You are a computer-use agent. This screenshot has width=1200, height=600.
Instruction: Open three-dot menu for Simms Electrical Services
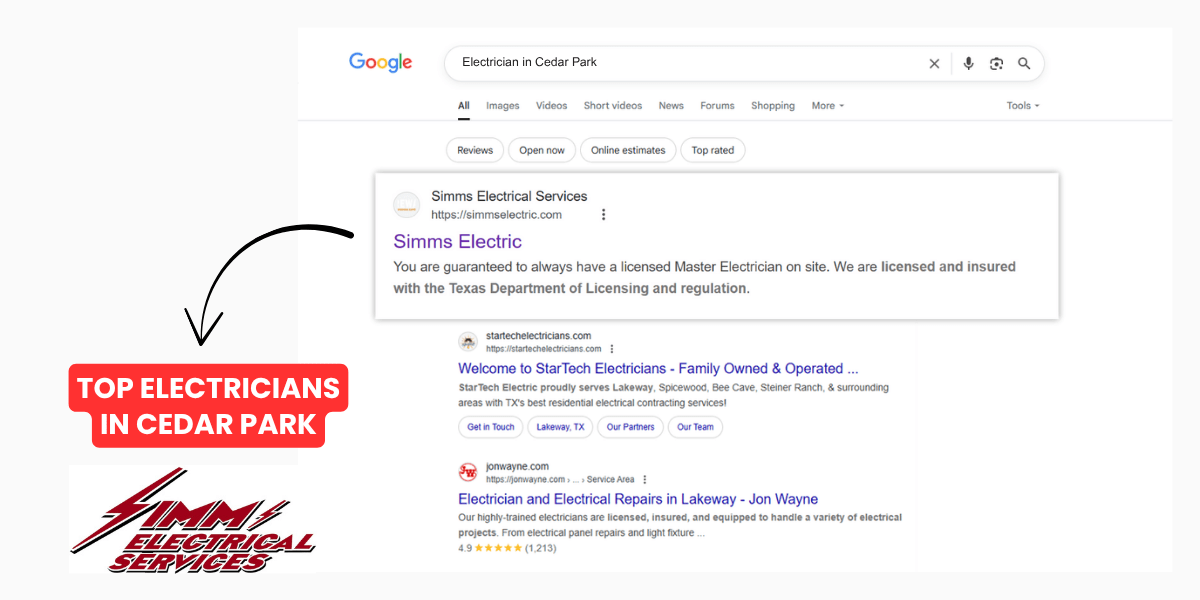coord(603,215)
